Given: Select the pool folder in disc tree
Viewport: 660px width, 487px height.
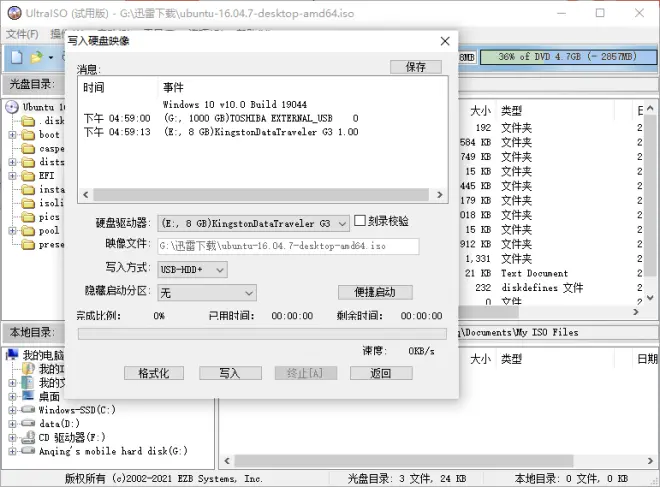Looking at the screenshot, I should click(x=41, y=231).
